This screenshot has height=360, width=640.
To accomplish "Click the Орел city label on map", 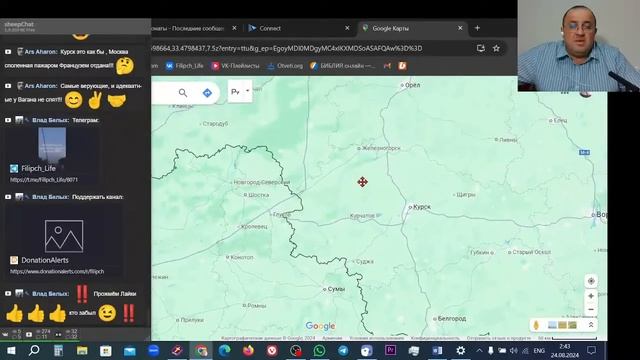I will 412,85.
